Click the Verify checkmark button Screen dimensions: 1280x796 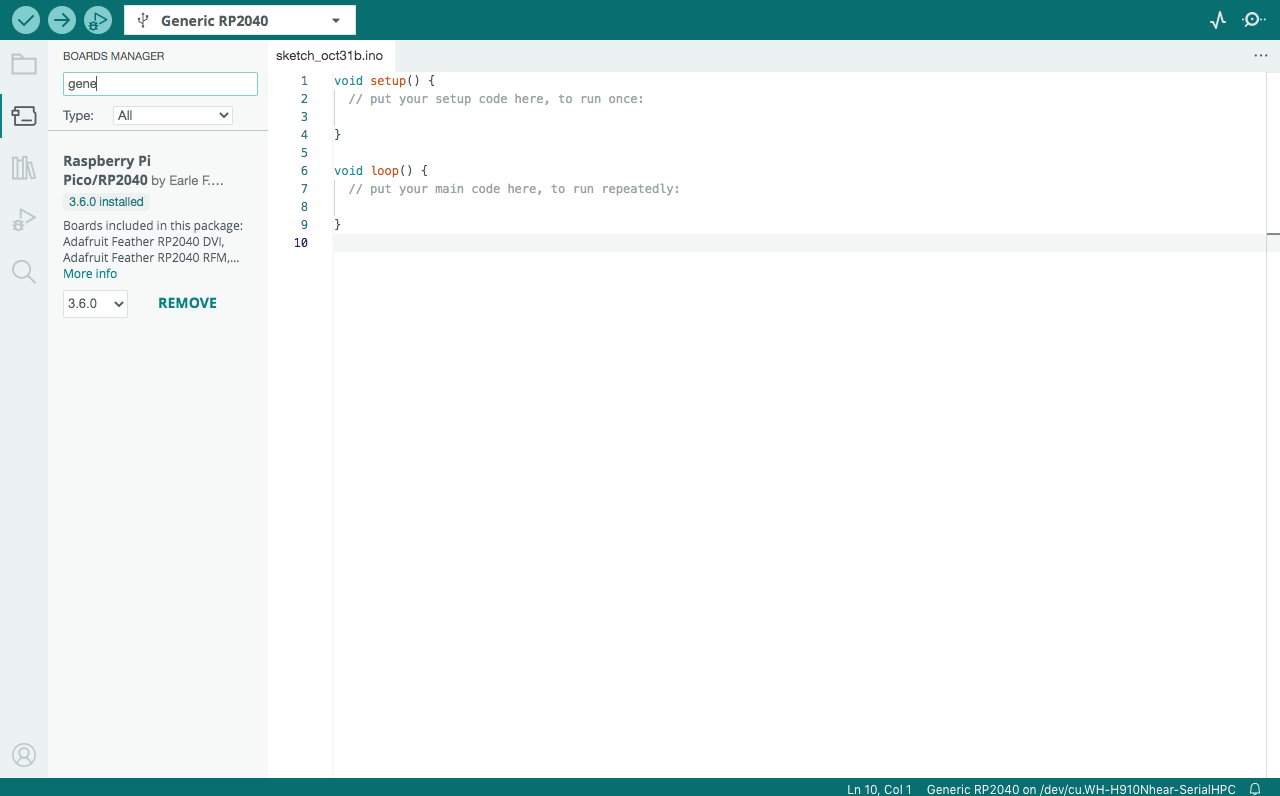pos(26,20)
